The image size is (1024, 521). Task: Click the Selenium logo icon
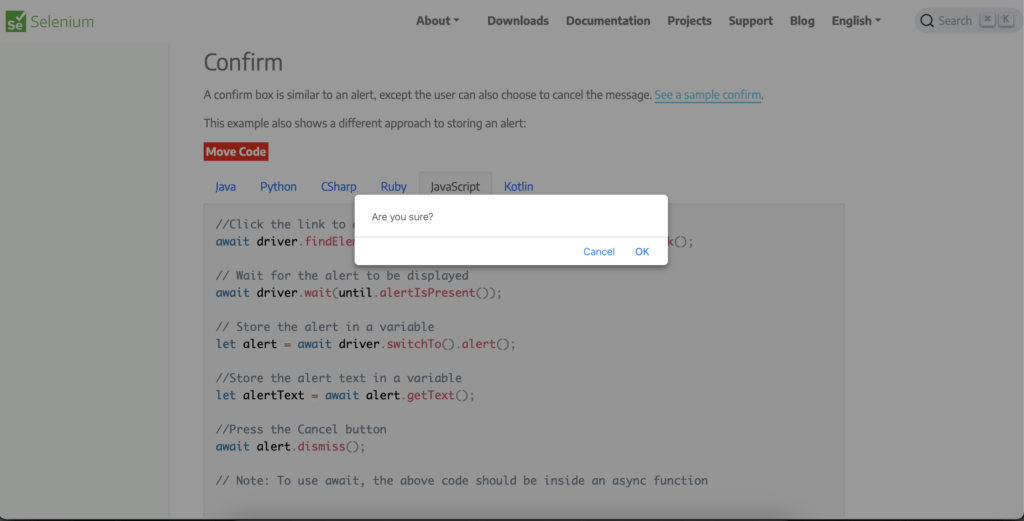point(16,21)
